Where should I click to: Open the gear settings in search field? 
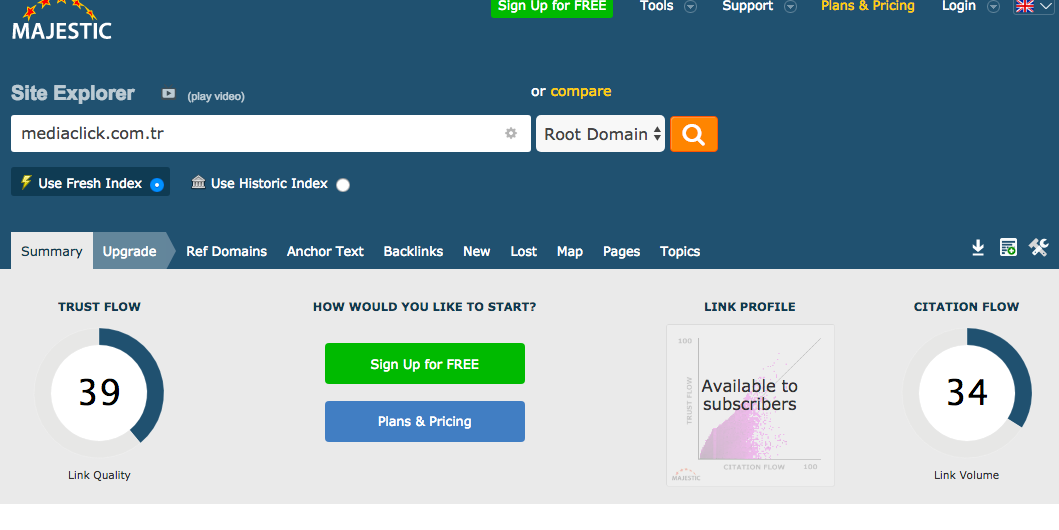(x=511, y=133)
